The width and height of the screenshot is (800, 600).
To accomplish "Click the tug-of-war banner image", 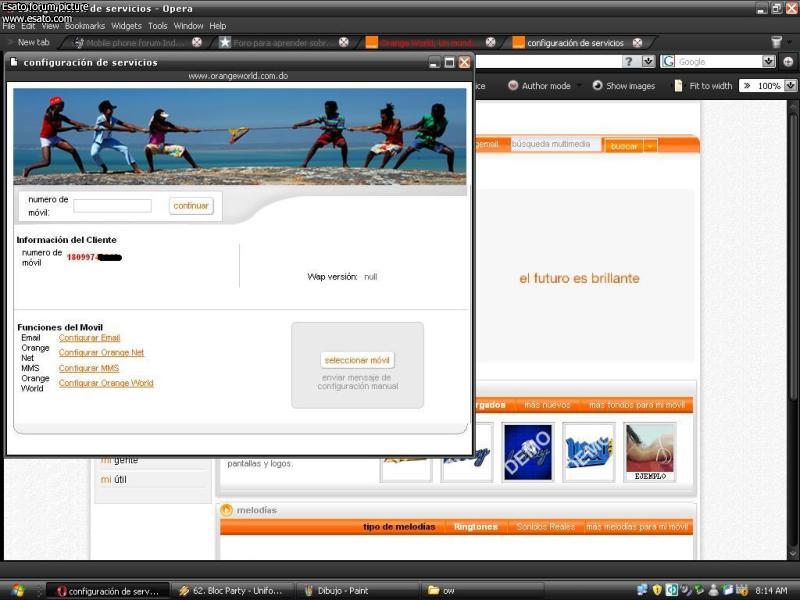I will 239,136.
